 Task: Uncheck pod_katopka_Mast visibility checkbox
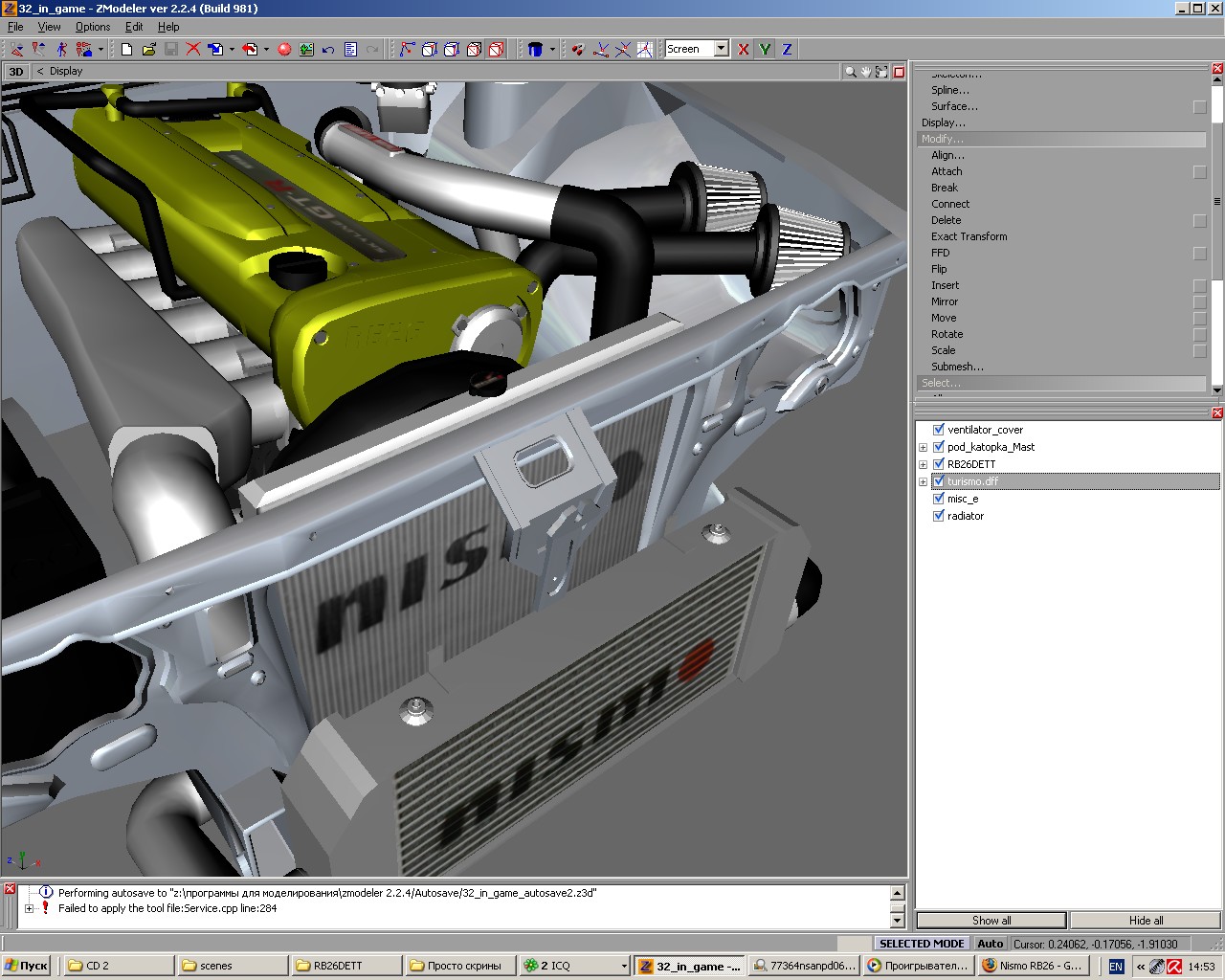pos(939,447)
